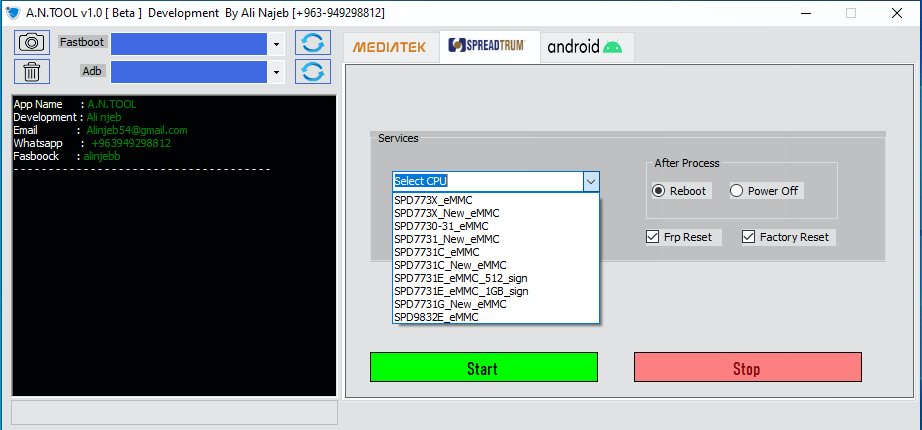The width and height of the screenshot is (922, 430).
Task: Click the +963949298812 Whatsapp number
Action: click(x=131, y=143)
